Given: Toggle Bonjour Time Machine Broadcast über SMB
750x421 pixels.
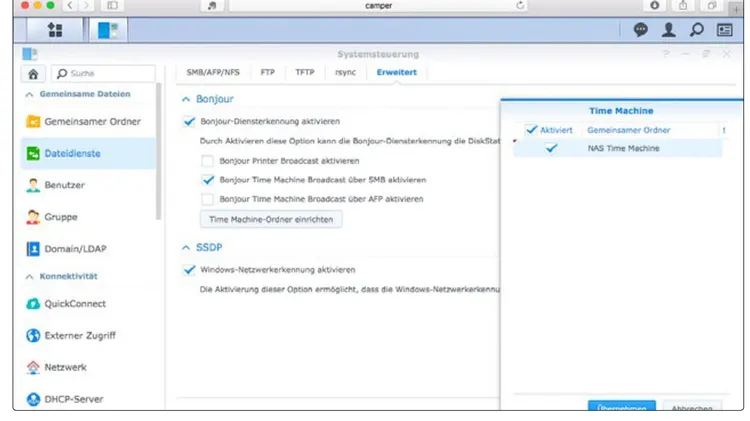Looking at the screenshot, I should pos(208,180).
